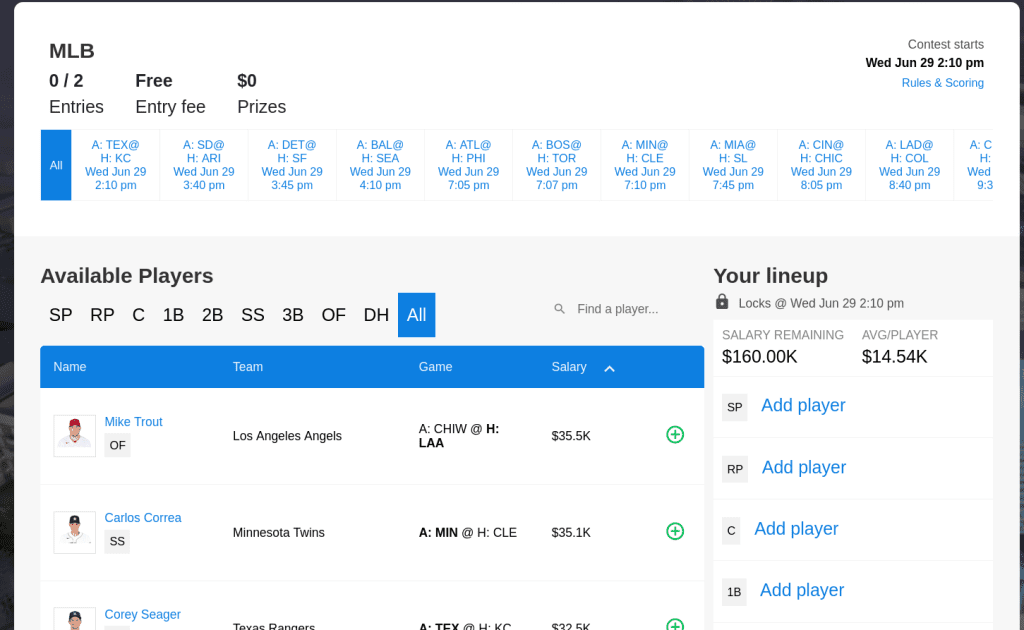Click the $35.1K salary value
The image size is (1024, 630).
pyautogui.click(x=571, y=533)
